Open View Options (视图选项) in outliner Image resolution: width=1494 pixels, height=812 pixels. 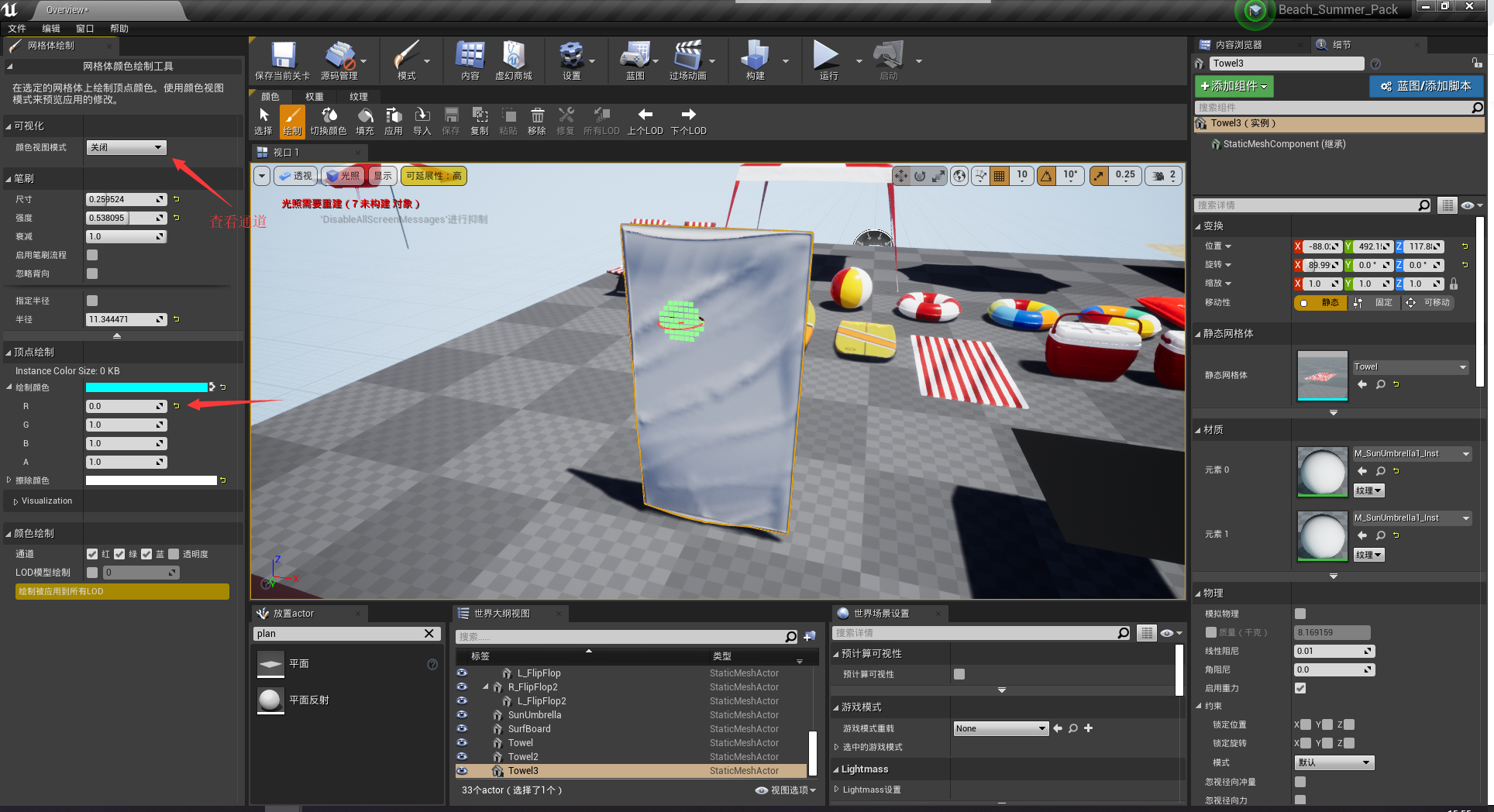[x=786, y=790]
